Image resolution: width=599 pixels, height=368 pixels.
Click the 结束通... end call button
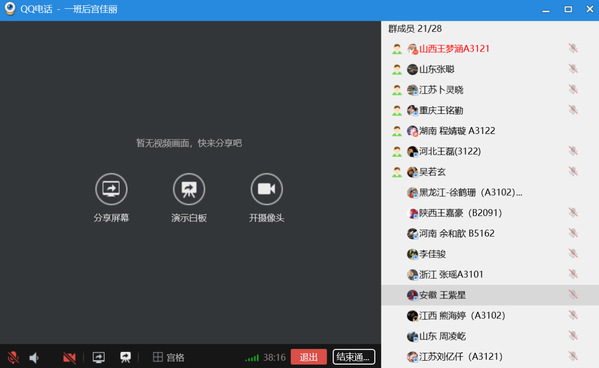click(x=354, y=357)
